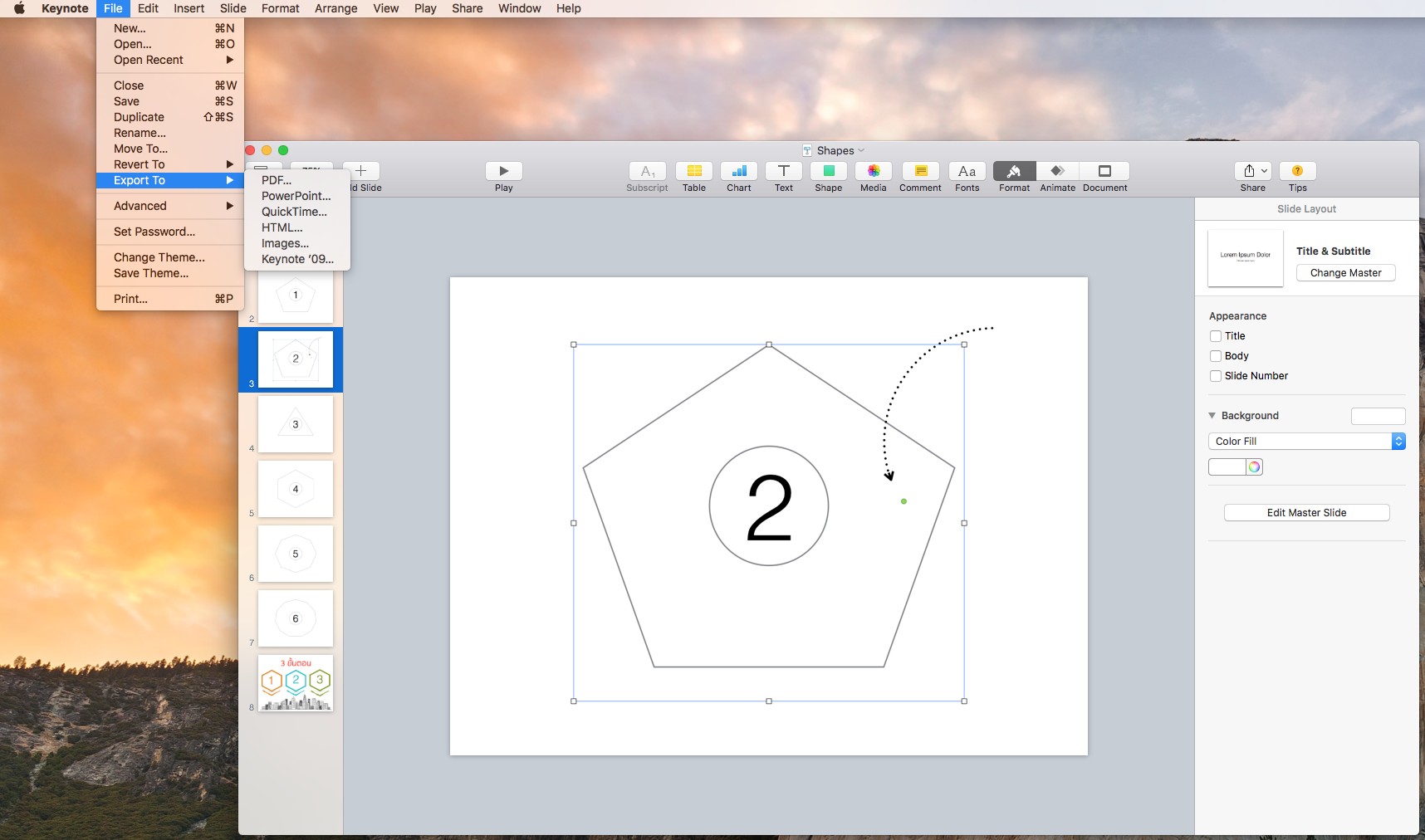The image size is (1425, 840).
Task: Add a Text box using the toolbar icon
Action: (x=783, y=173)
